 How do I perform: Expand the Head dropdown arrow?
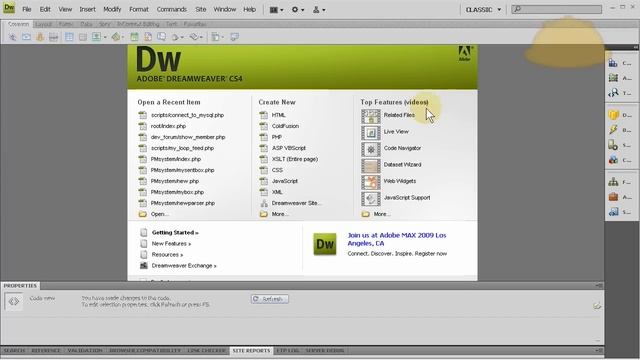click(x=182, y=38)
